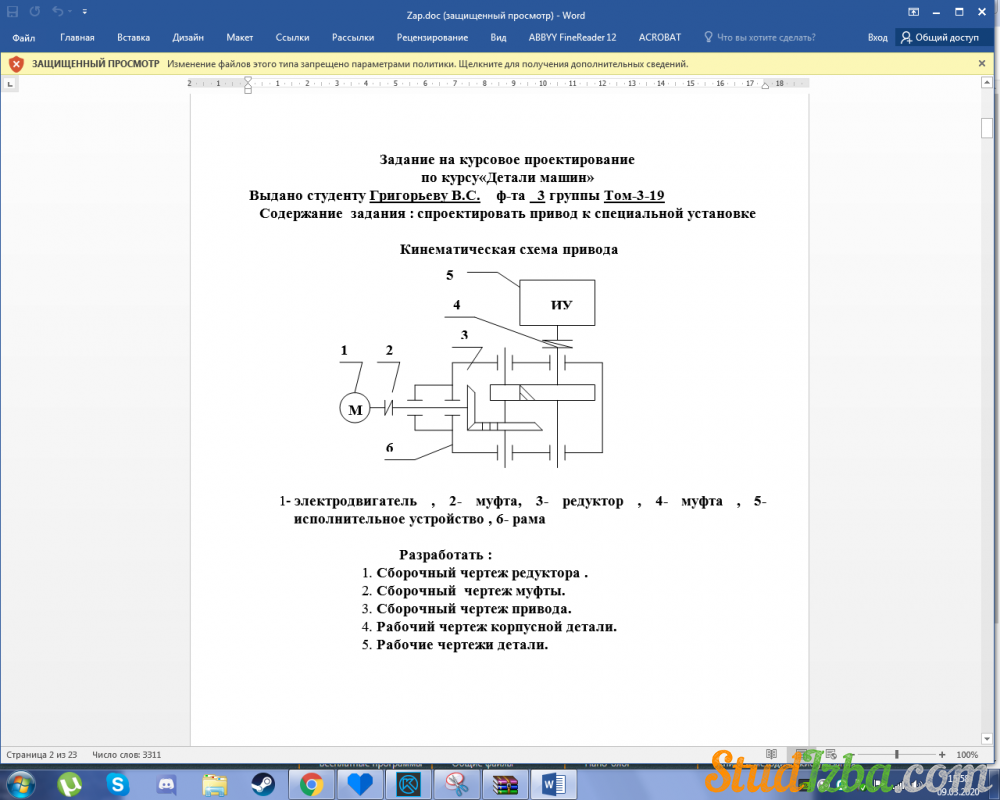Open Skype from the taskbar
The image size is (1000, 800).
pyautogui.click(x=117, y=784)
